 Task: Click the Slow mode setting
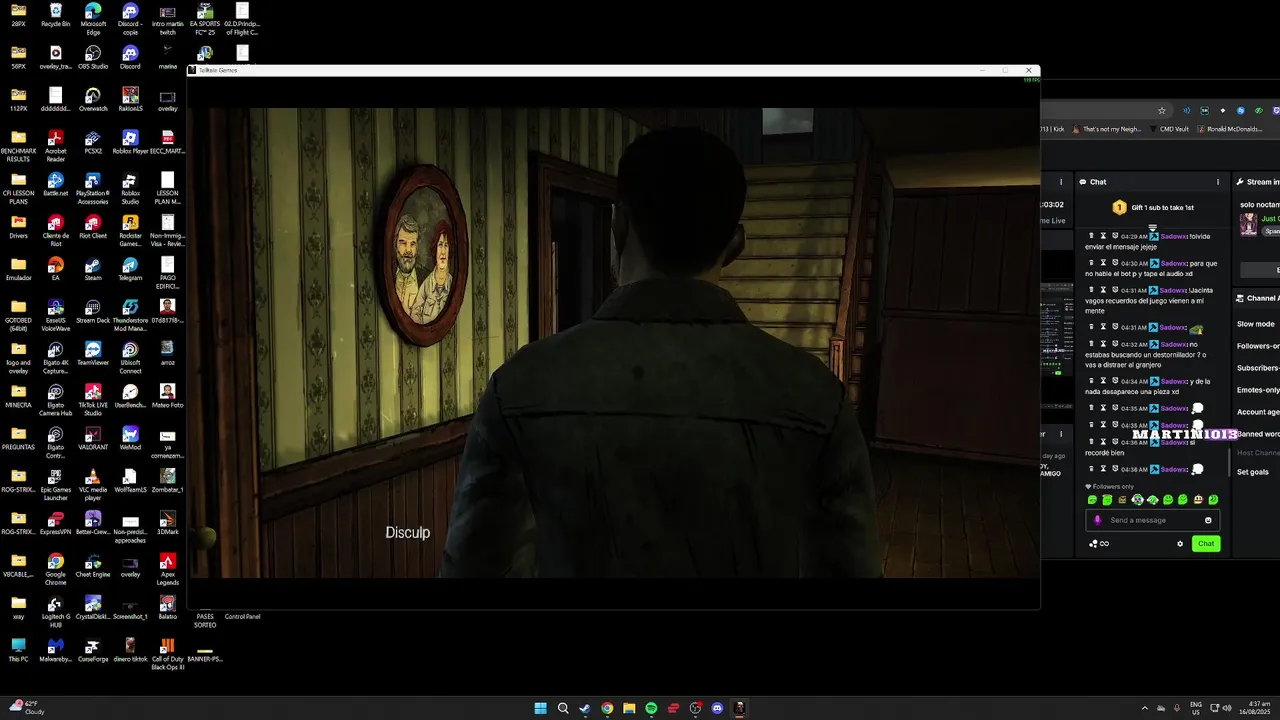pyautogui.click(x=1255, y=324)
